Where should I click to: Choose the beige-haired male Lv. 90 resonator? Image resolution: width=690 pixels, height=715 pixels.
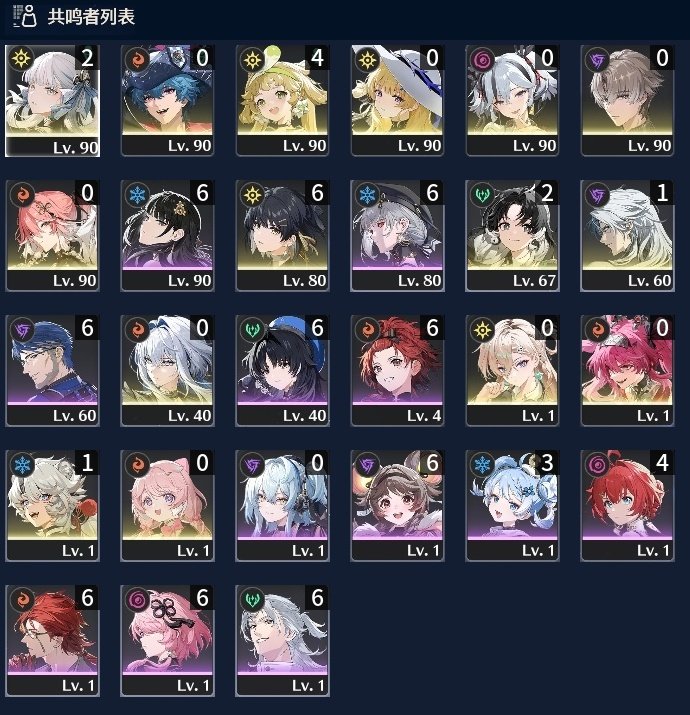627,101
